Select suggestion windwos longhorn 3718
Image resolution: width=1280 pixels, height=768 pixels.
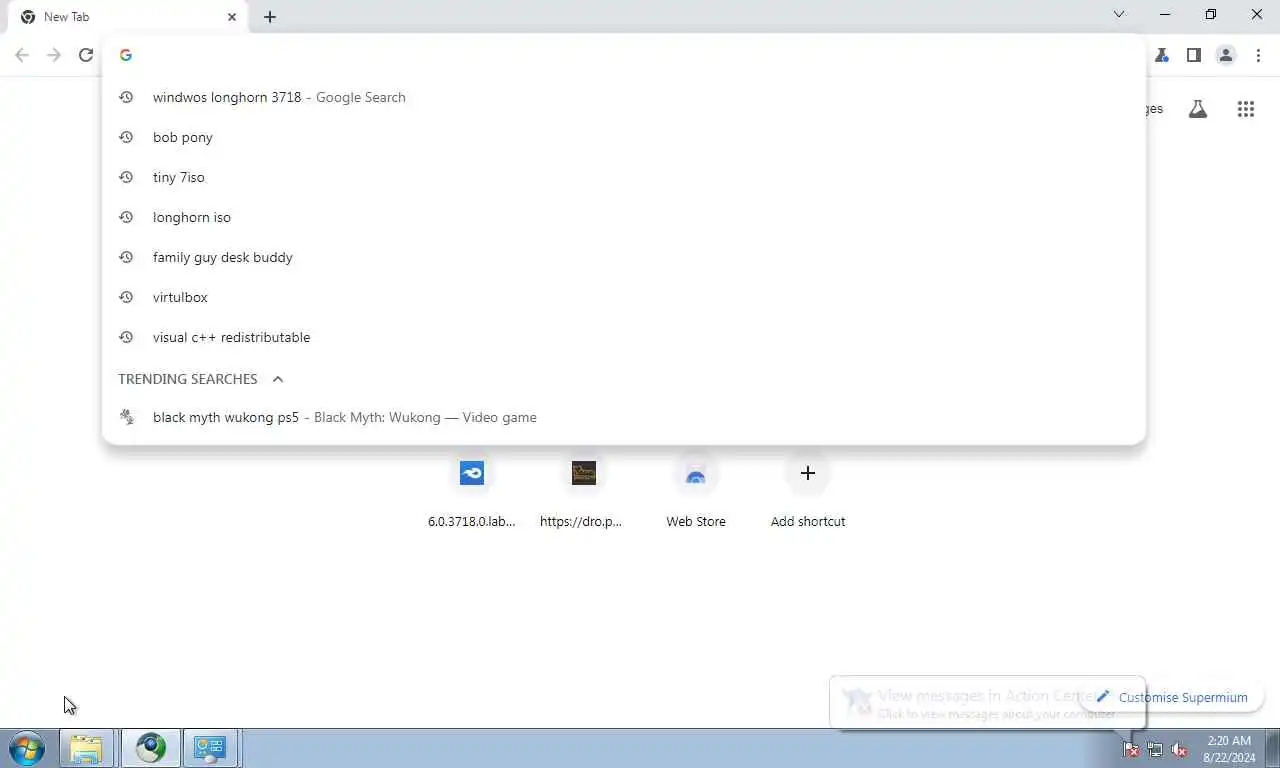624,97
